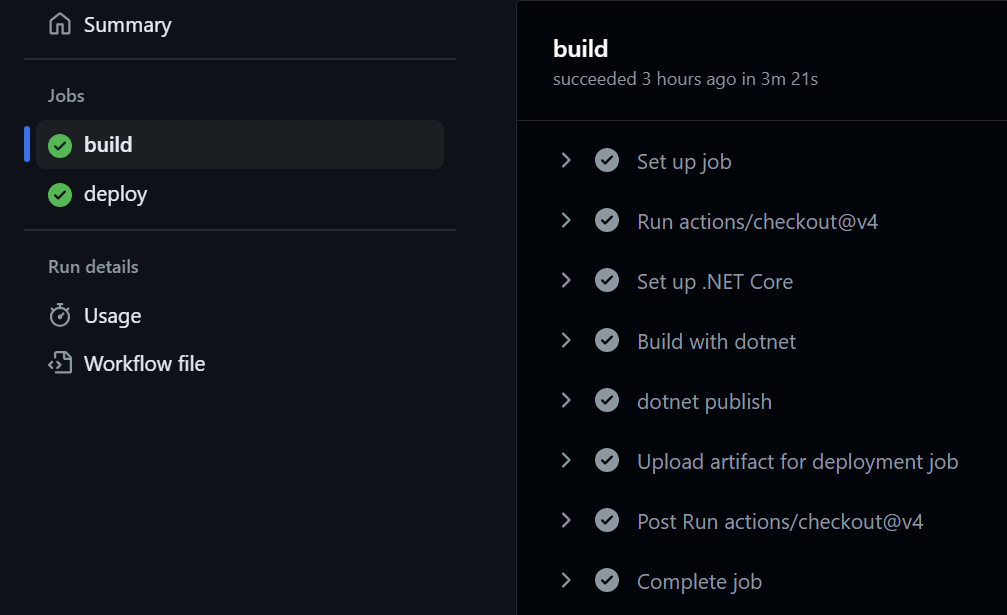Open the Usage details page
The image size is (1007, 615).
pos(112,315)
